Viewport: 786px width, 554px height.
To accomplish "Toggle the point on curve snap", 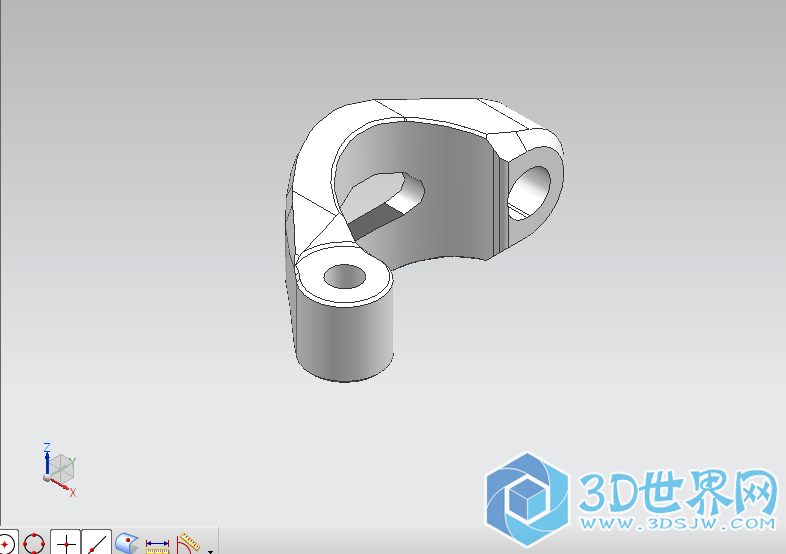I will 97,543.
